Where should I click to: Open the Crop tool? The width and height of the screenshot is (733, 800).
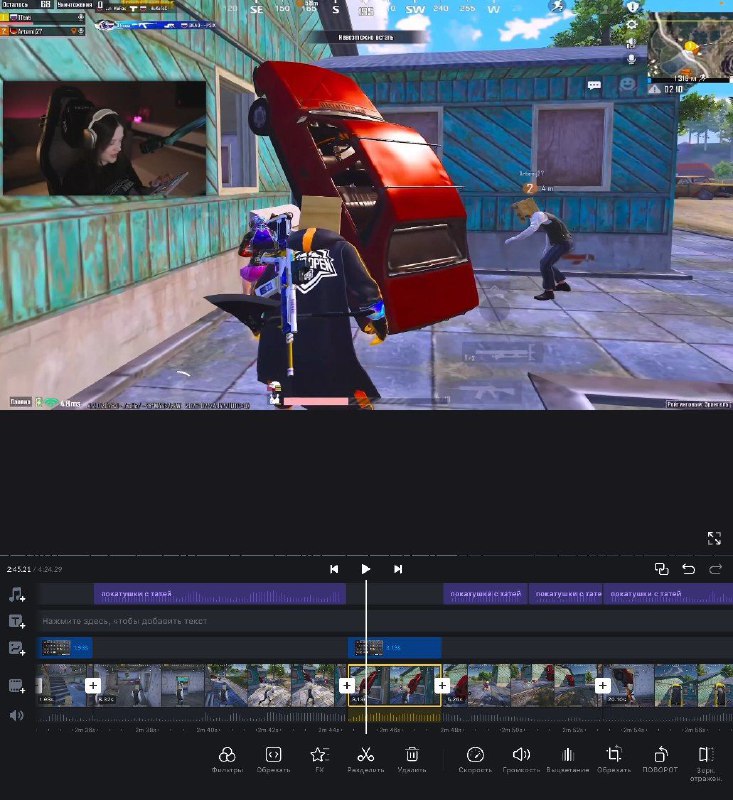pyautogui.click(x=614, y=756)
